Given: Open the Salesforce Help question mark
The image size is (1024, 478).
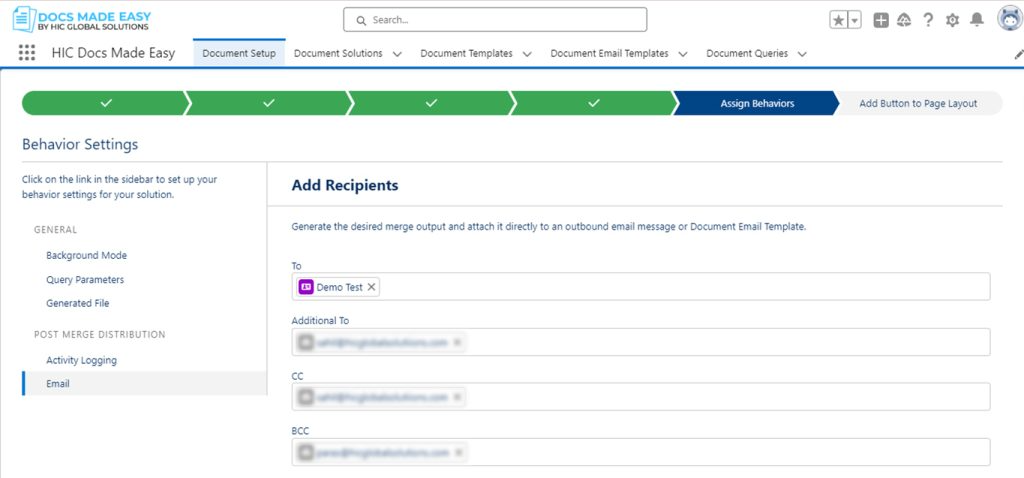Looking at the screenshot, I should tap(928, 20).
